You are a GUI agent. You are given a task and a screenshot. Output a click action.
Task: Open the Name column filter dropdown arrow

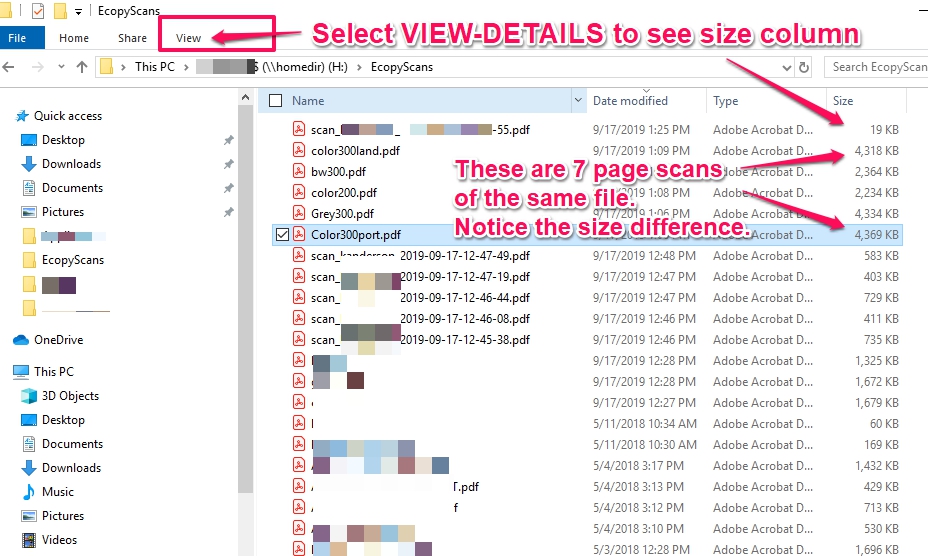[x=578, y=101]
